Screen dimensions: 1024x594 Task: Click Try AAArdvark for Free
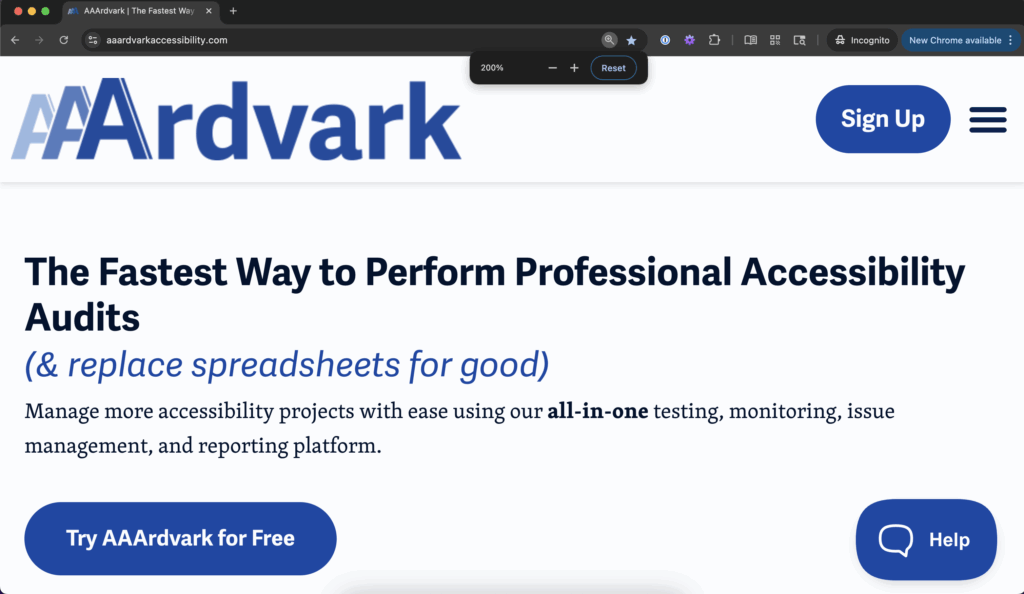point(180,538)
